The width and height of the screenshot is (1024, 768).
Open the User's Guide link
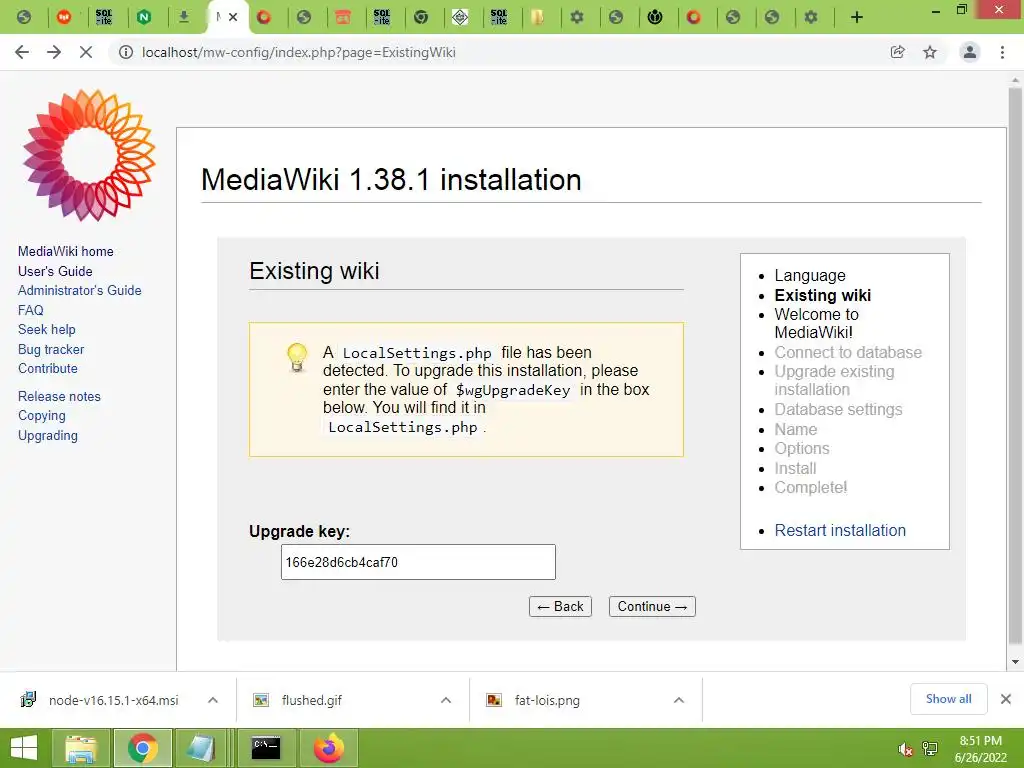coord(55,271)
